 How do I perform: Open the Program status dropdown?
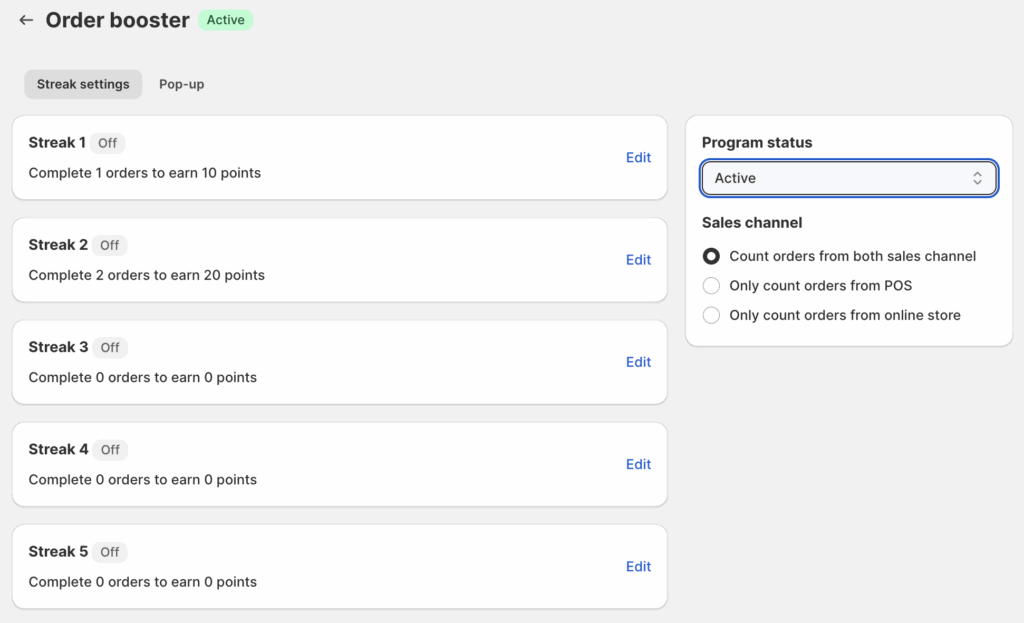point(848,178)
